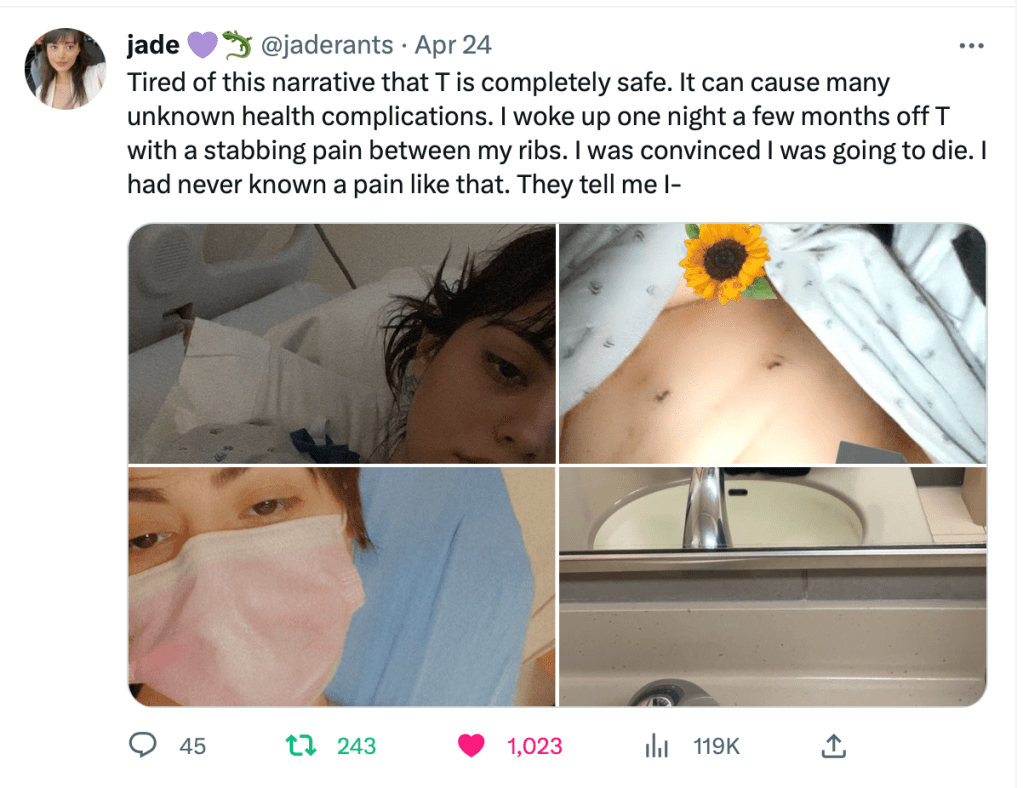The width and height of the screenshot is (1023, 788).
Task: Open the bottom-left pink face mask photo
Action: point(342,587)
